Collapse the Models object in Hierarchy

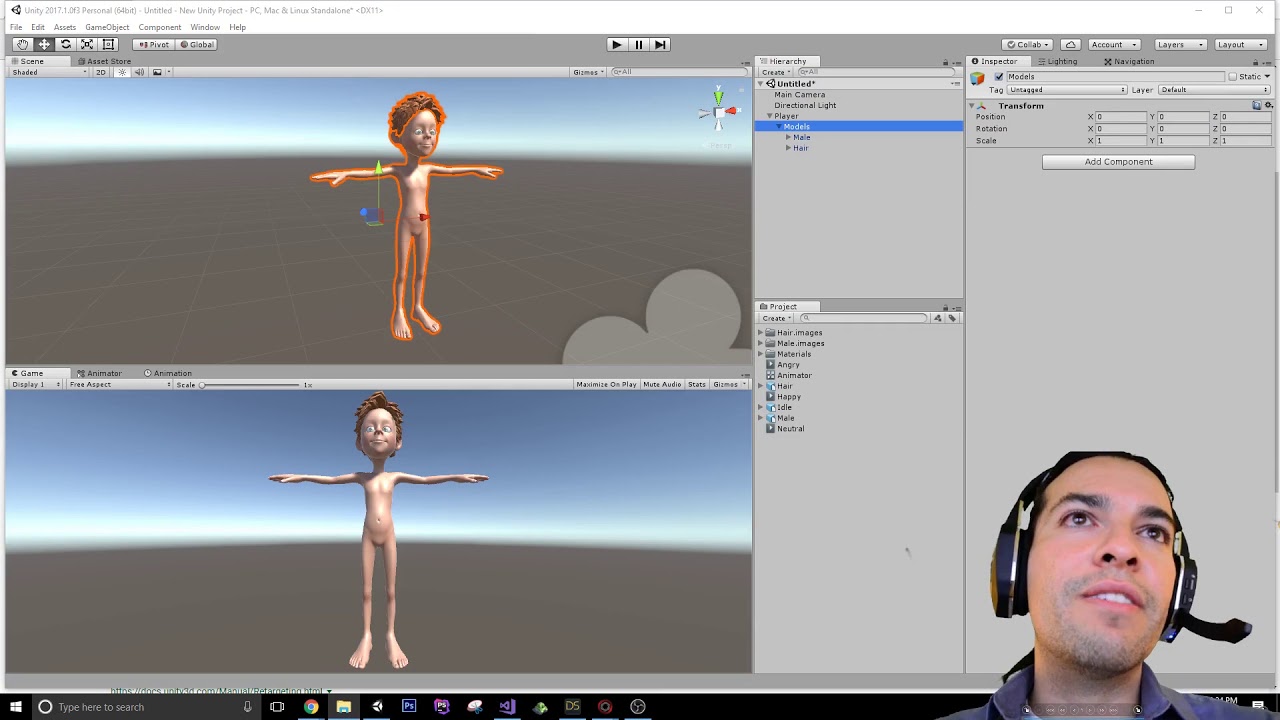coord(780,127)
